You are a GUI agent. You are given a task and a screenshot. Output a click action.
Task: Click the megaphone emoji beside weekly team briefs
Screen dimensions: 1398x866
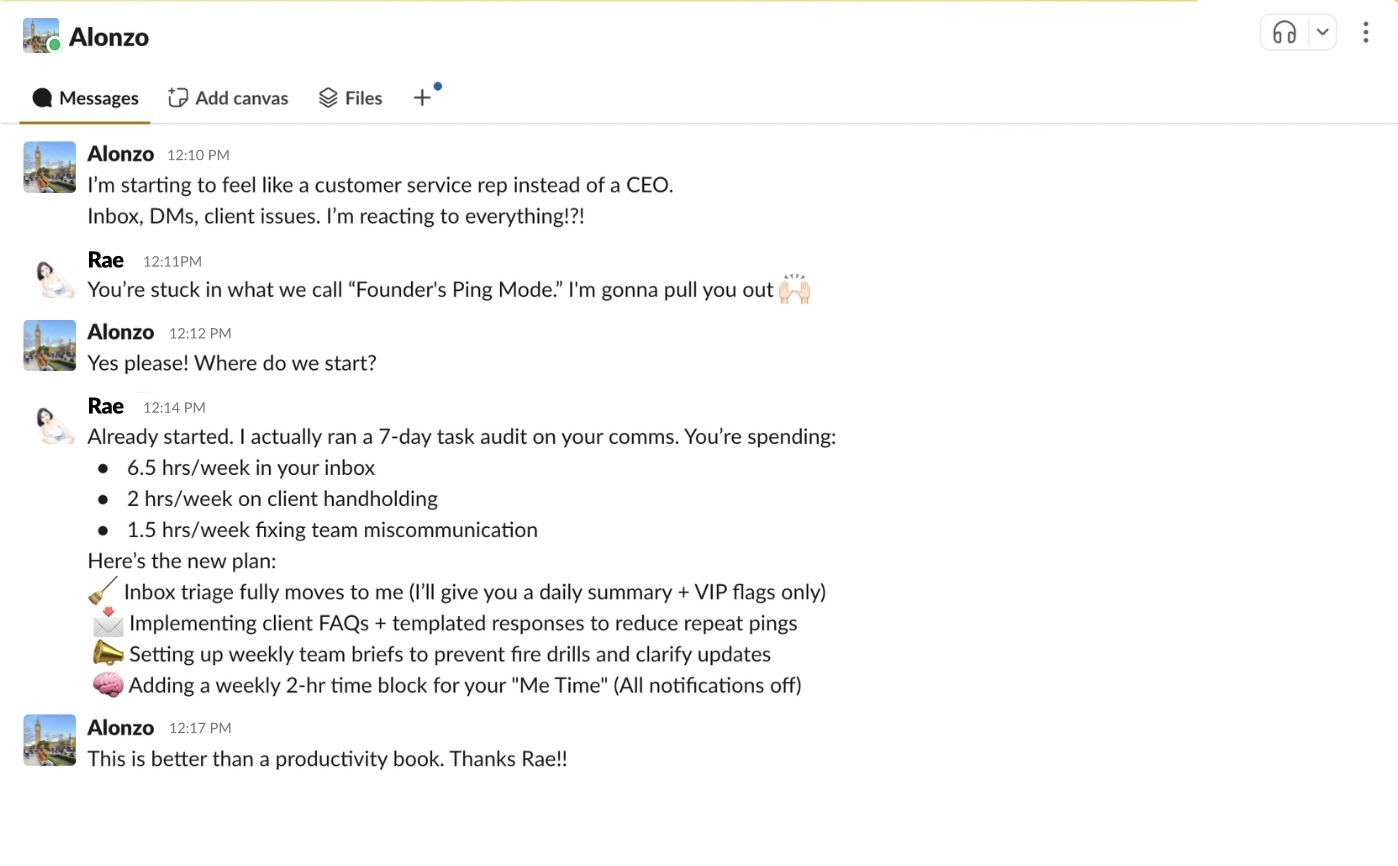click(107, 654)
